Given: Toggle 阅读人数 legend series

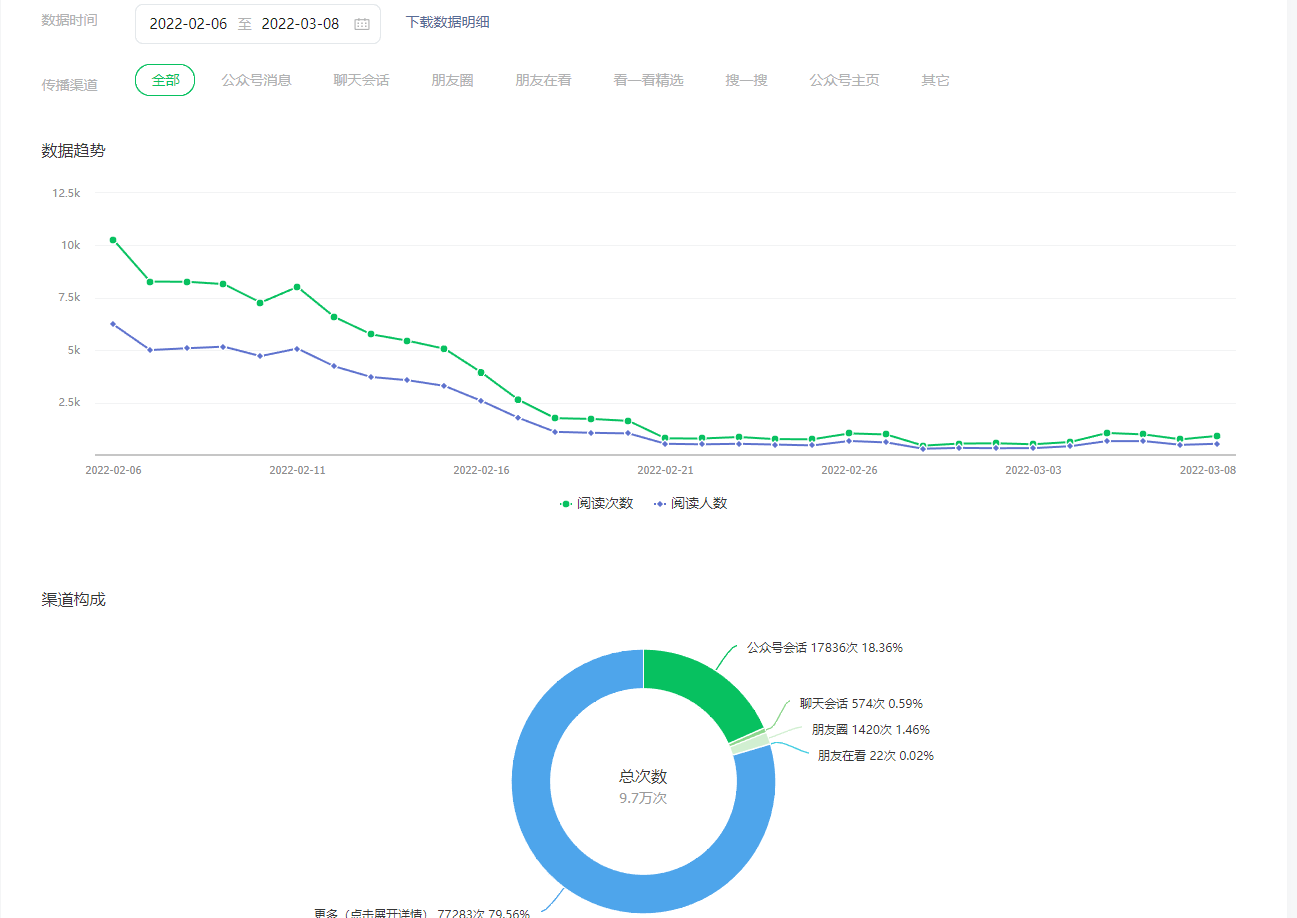Looking at the screenshot, I should 691,504.
